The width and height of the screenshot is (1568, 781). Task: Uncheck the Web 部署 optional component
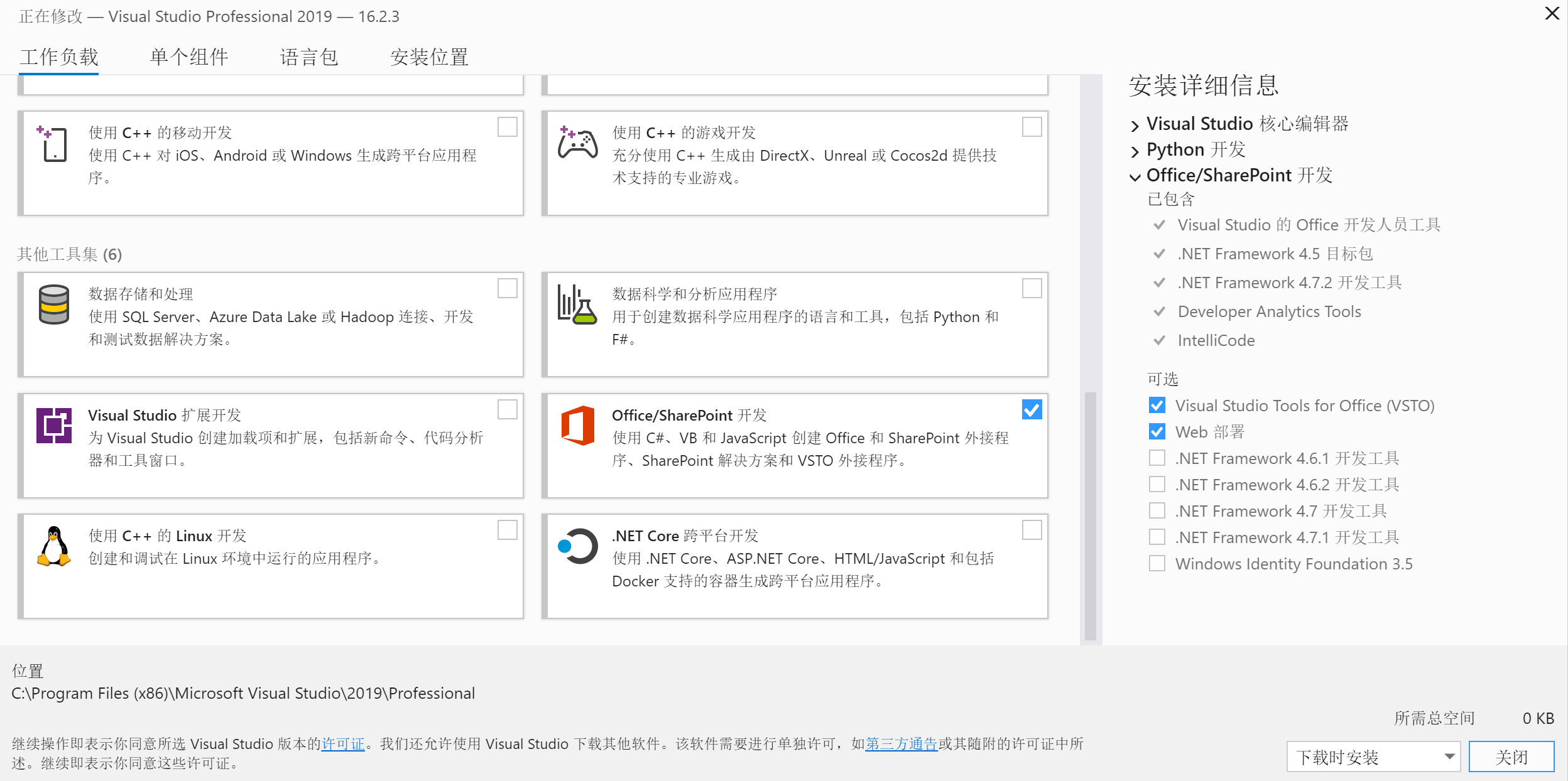tap(1157, 432)
